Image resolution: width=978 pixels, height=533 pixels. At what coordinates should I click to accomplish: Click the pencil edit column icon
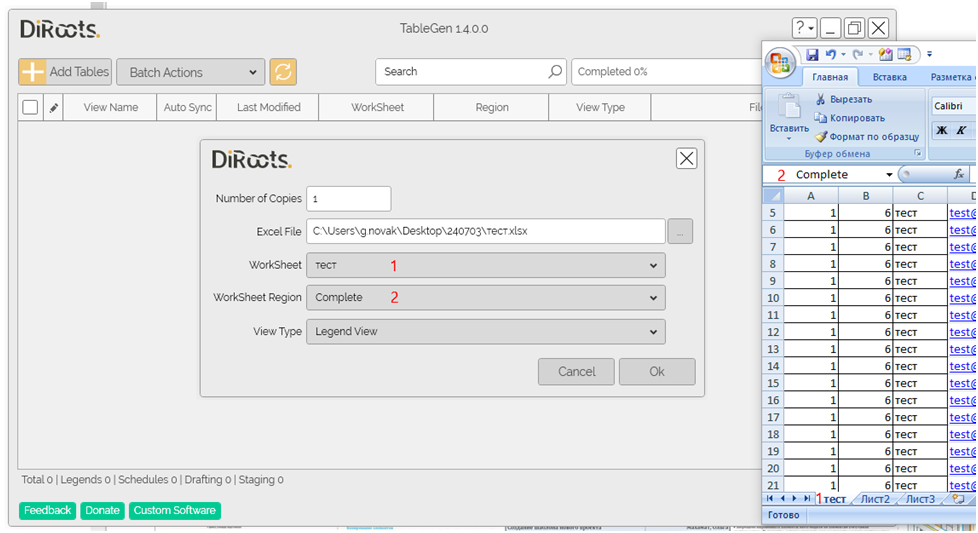coord(54,108)
